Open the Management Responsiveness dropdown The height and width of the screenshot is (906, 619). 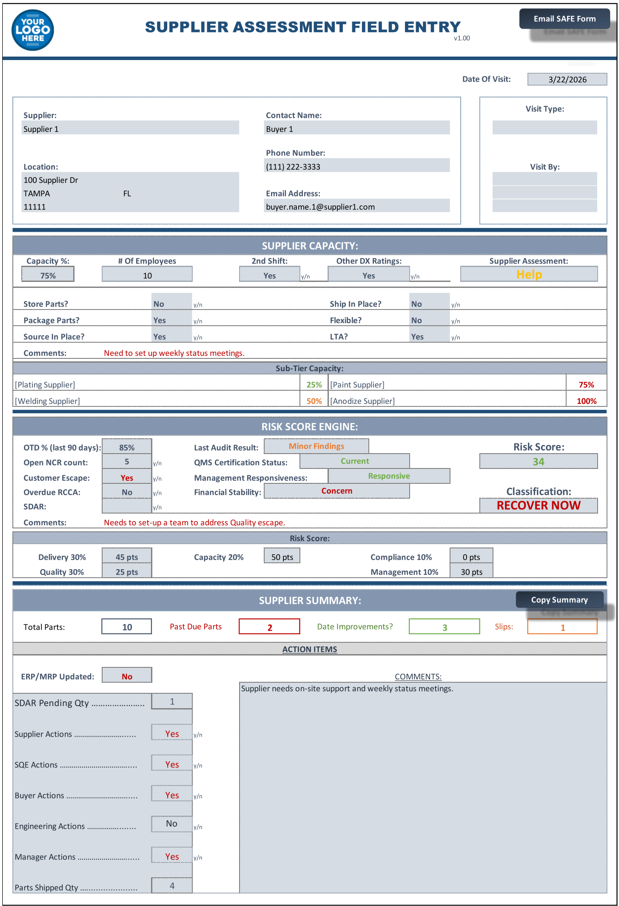coord(389,476)
